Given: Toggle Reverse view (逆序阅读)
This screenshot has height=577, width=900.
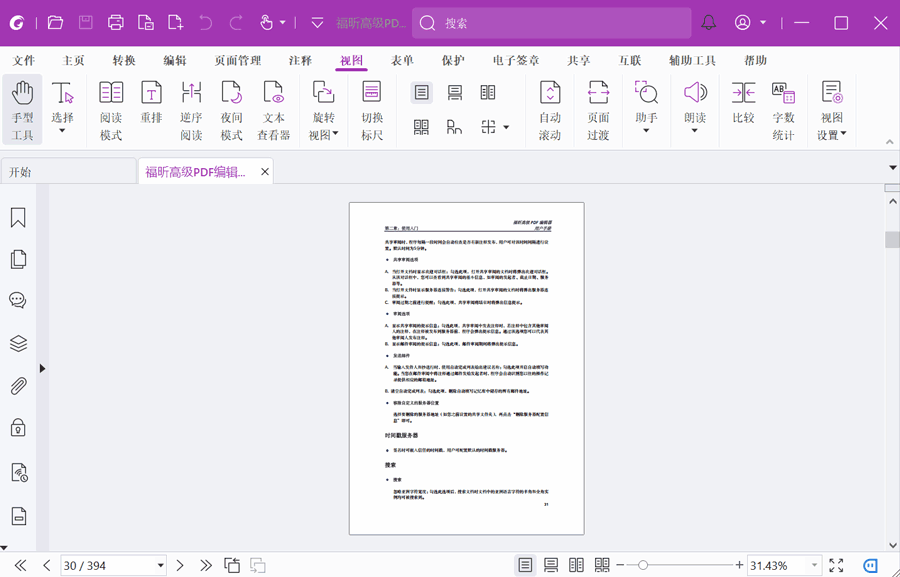Looking at the screenshot, I should 191,110.
